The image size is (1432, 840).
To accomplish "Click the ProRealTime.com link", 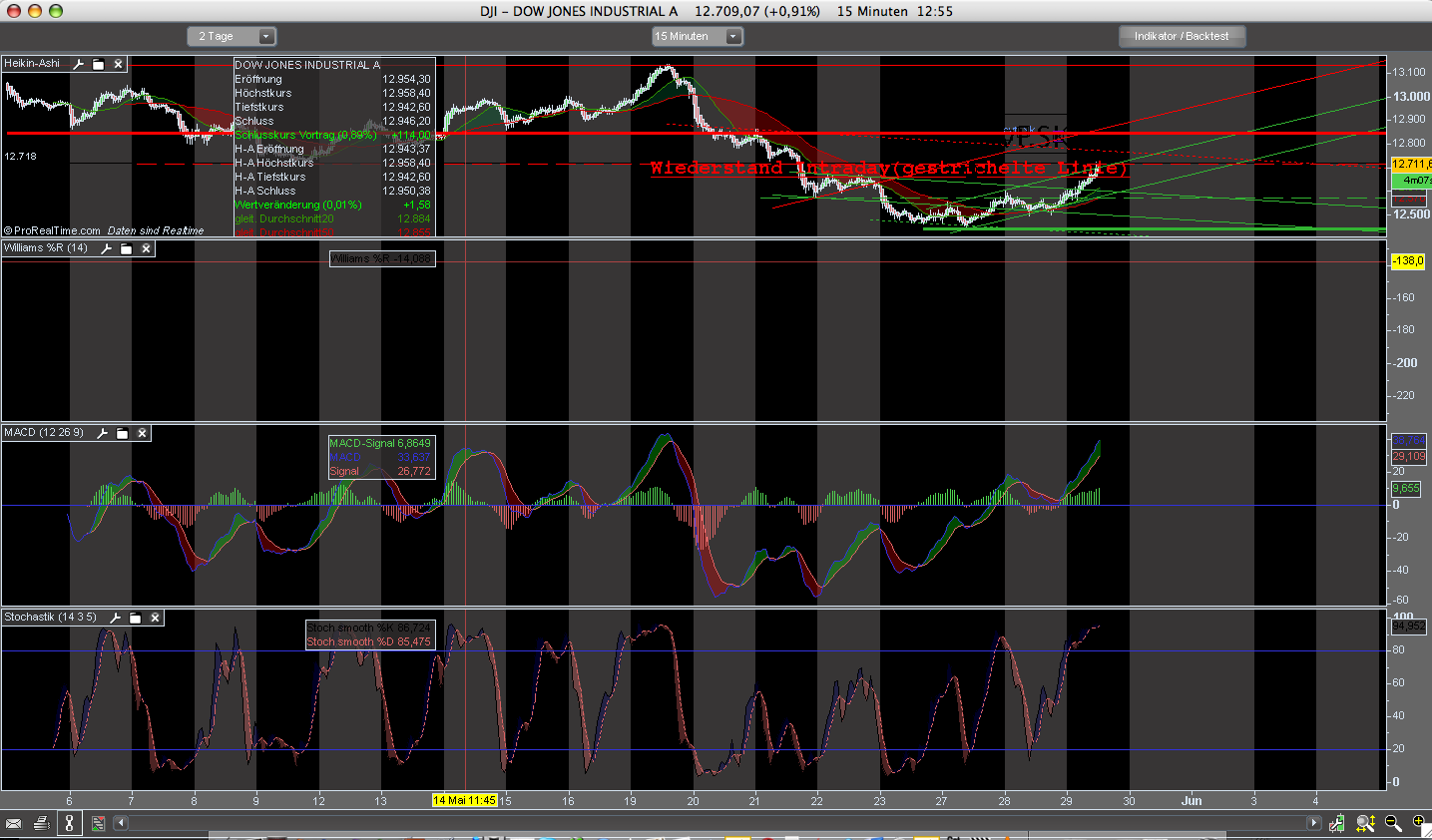I will (57, 230).
